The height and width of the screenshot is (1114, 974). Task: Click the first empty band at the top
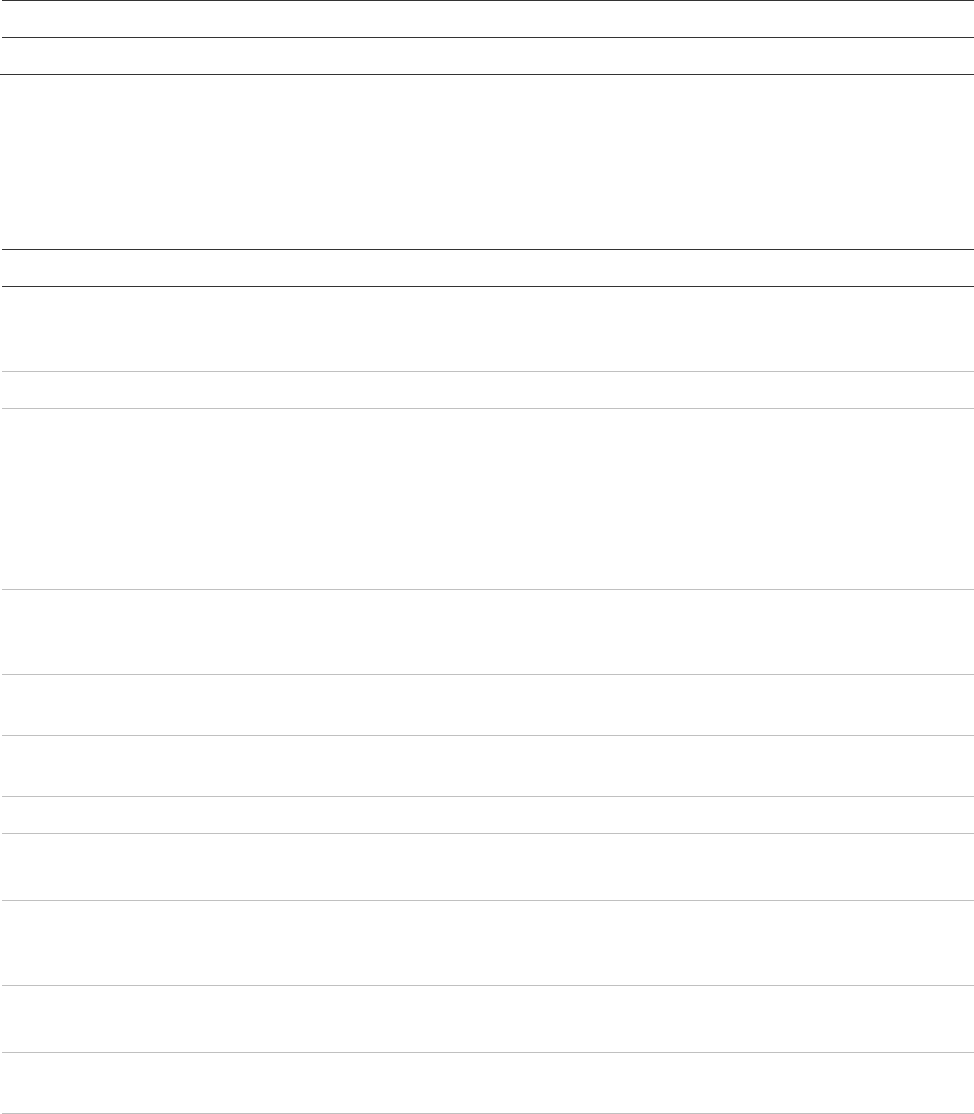point(487,19)
